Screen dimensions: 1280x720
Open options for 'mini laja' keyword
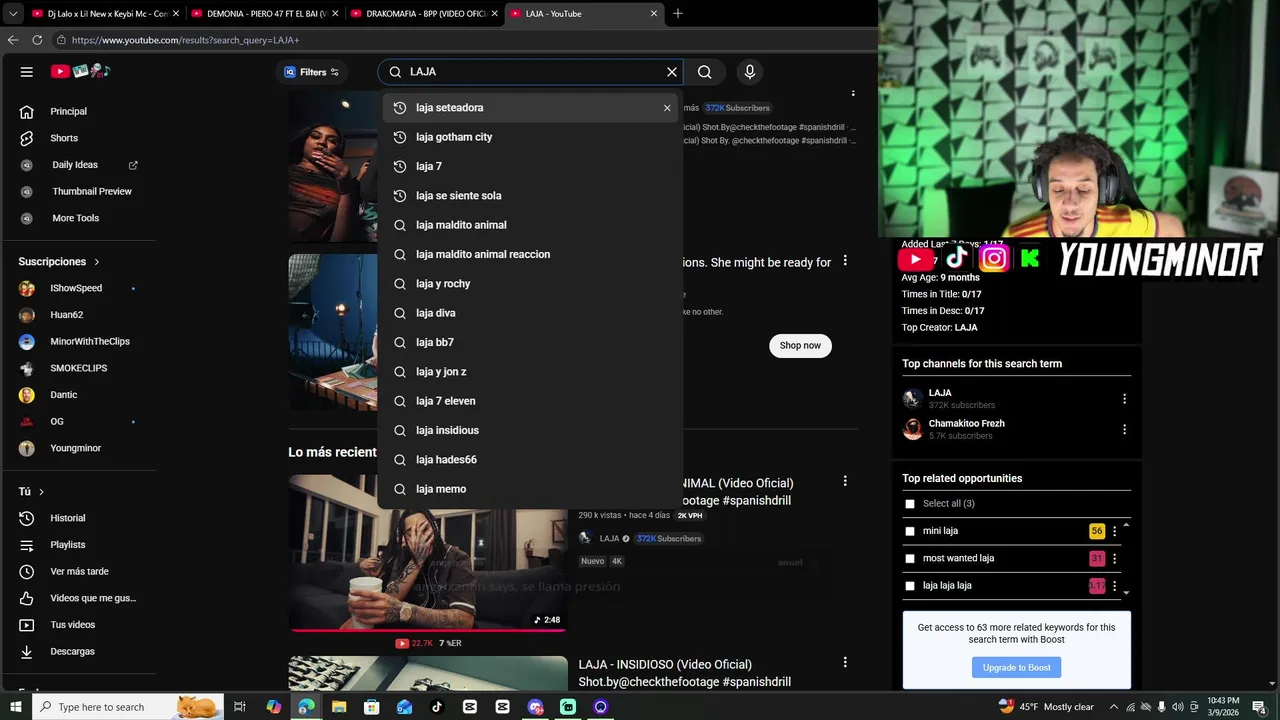(1115, 531)
